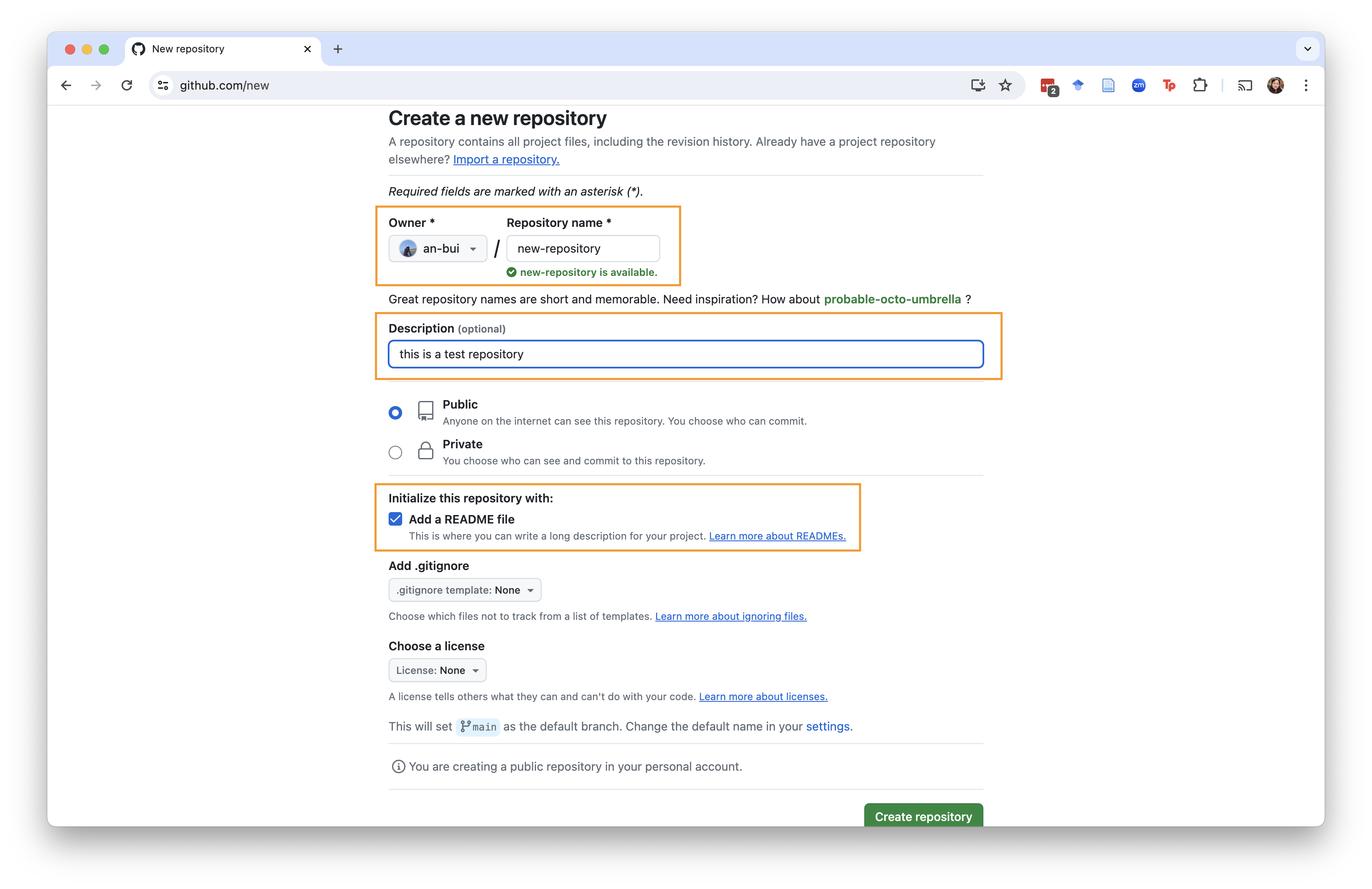The width and height of the screenshot is (1372, 889).
Task: Open the Extensions puzzle icon
Action: (x=1200, y=85)
